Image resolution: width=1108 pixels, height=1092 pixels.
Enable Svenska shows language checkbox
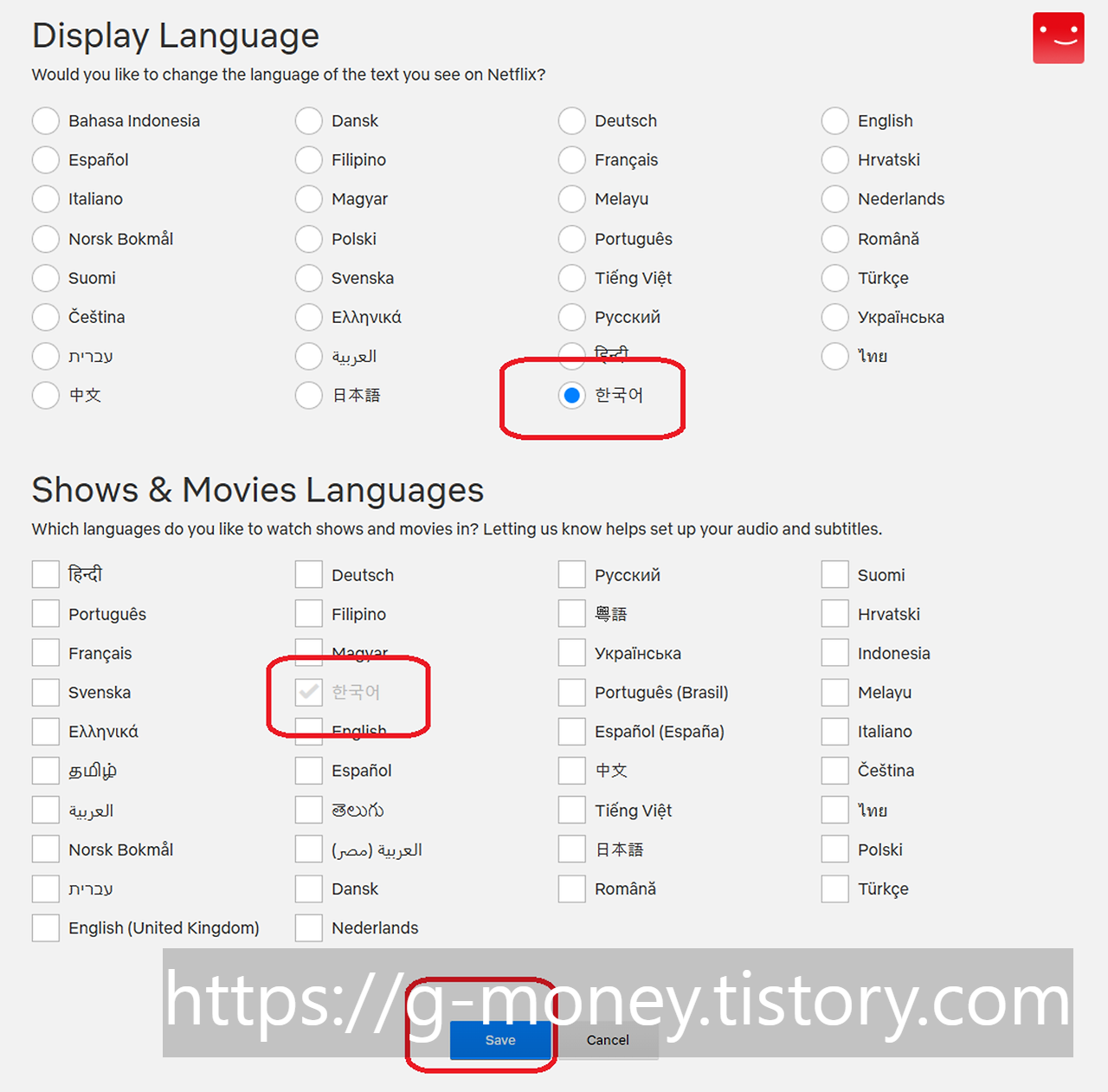coord(46,692)
